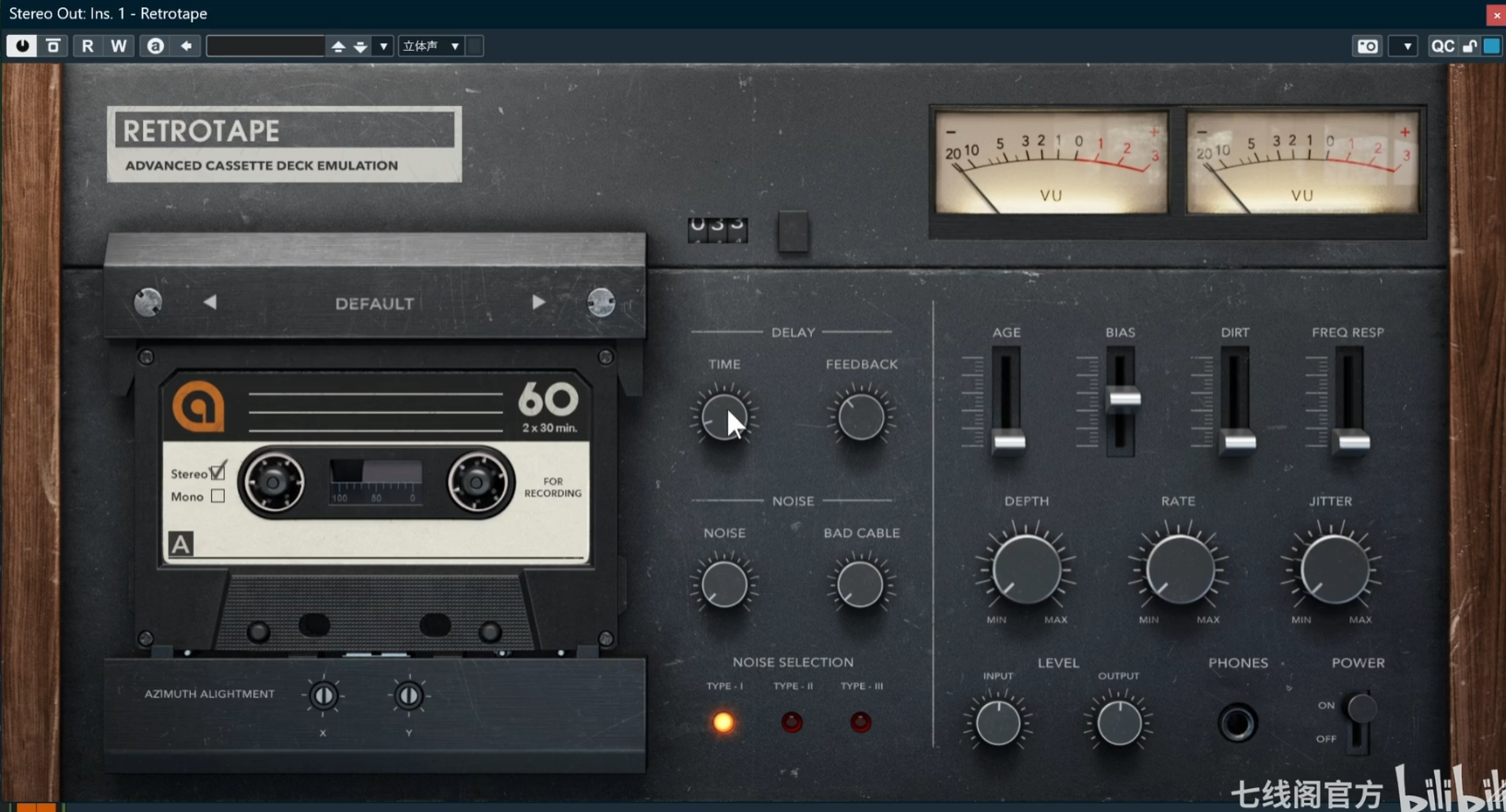
Task: Click the RATE knob
Action: click(x=1179, y=569)
